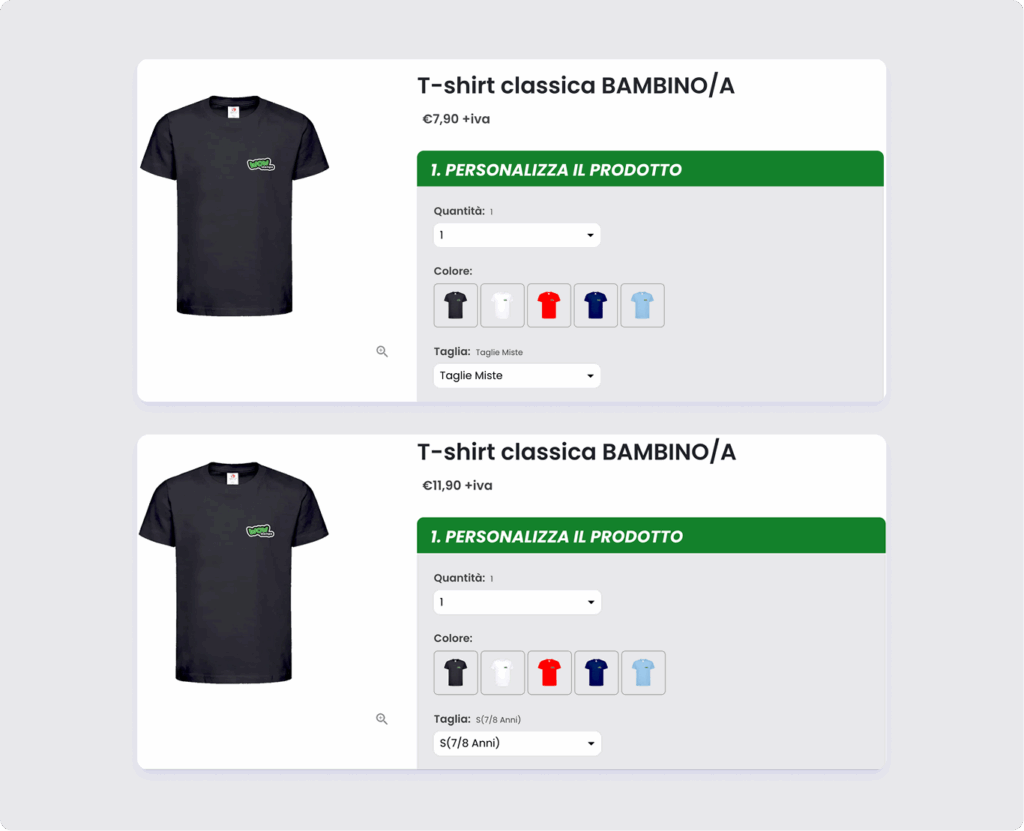Screen dimensions: 1024x831
Task: Click the top black t-shirt product image
Action: pyautogui.click(x=234, y=205)
